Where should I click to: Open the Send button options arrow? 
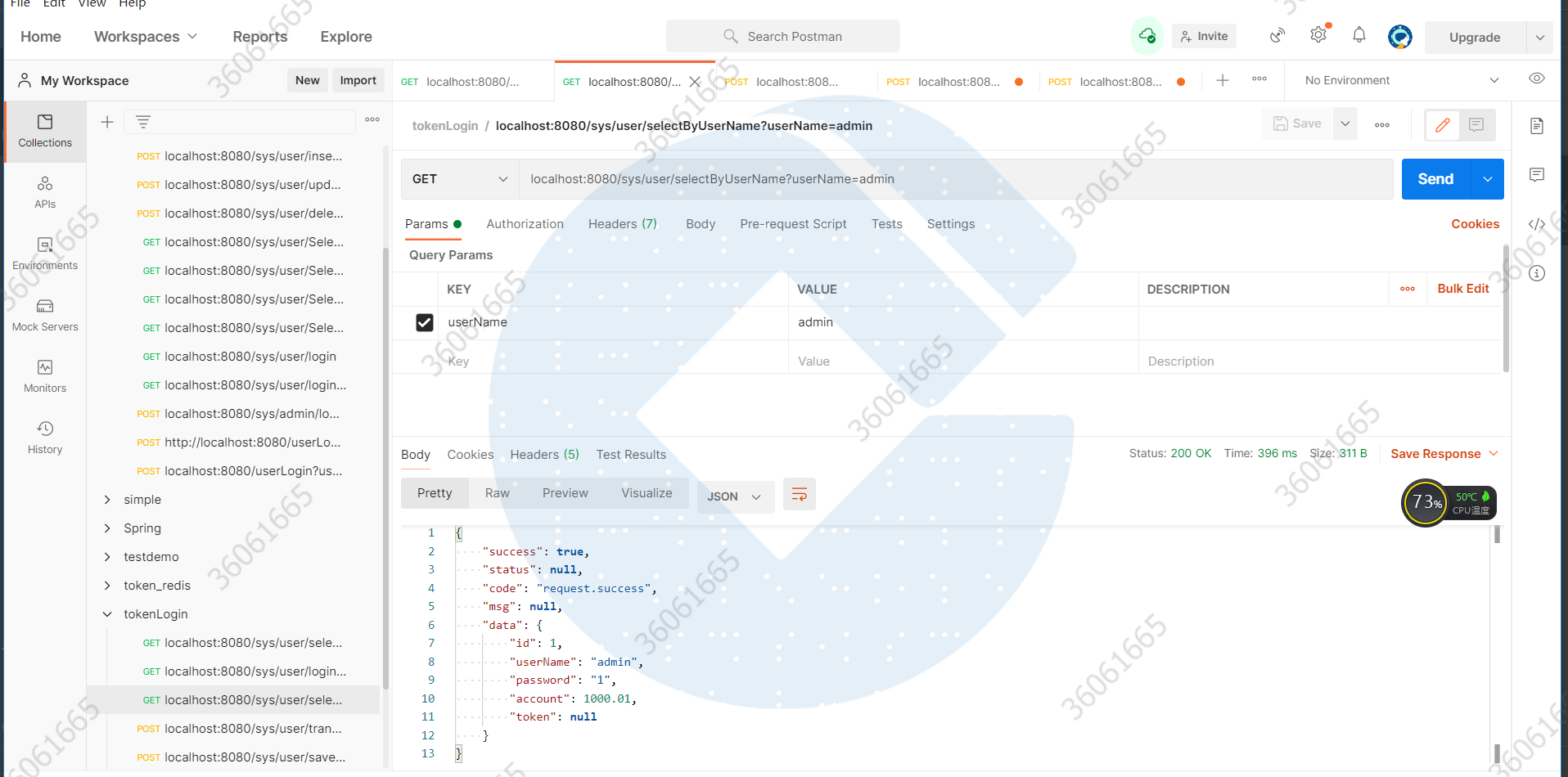pos(1487,179)
